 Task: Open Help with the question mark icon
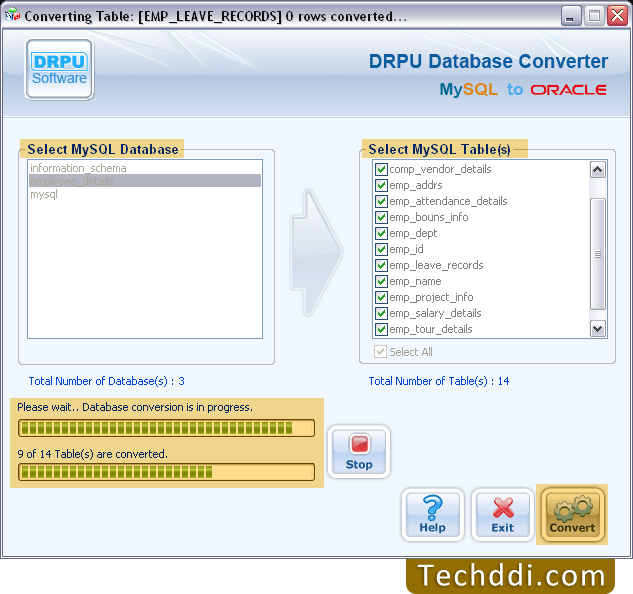[433, 514]
